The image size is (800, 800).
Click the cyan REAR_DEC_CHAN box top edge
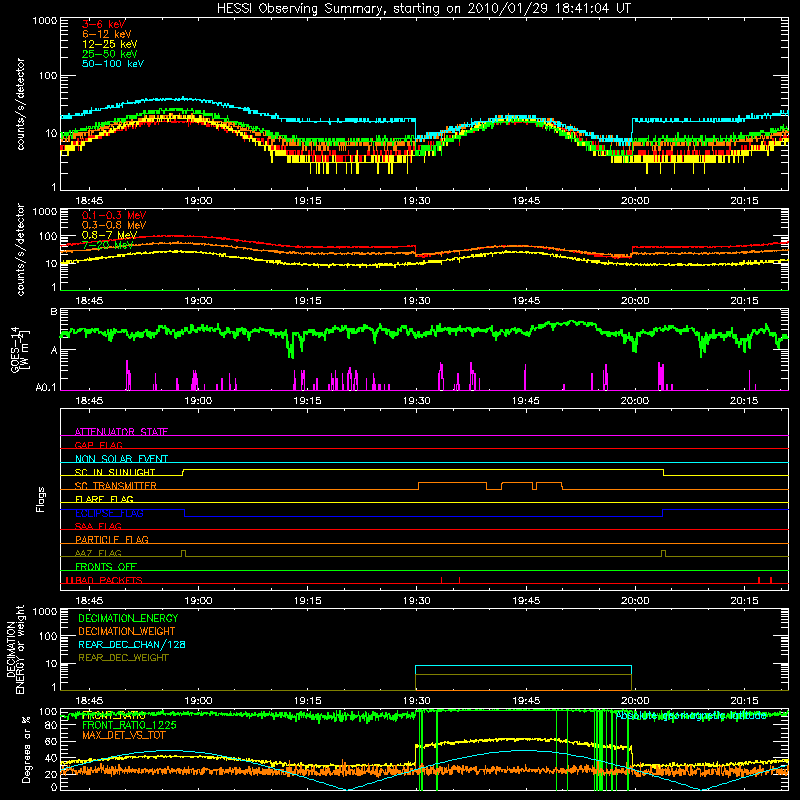click(523, 666)
